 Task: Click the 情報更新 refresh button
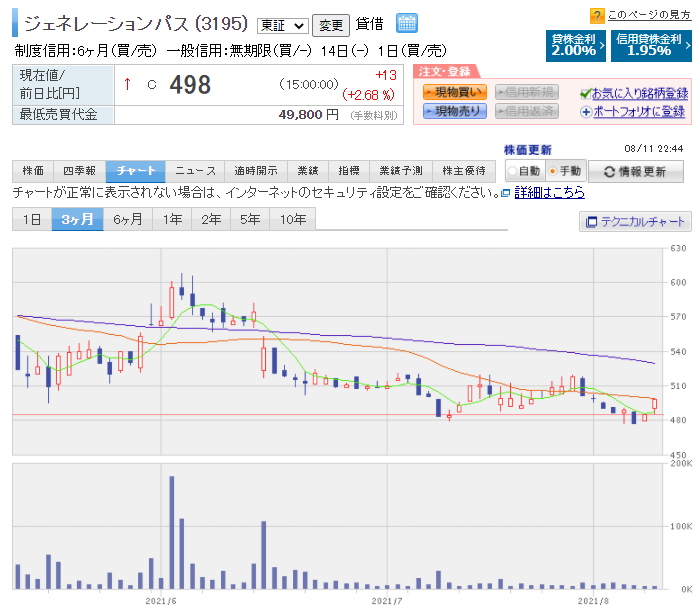[636, 171]
